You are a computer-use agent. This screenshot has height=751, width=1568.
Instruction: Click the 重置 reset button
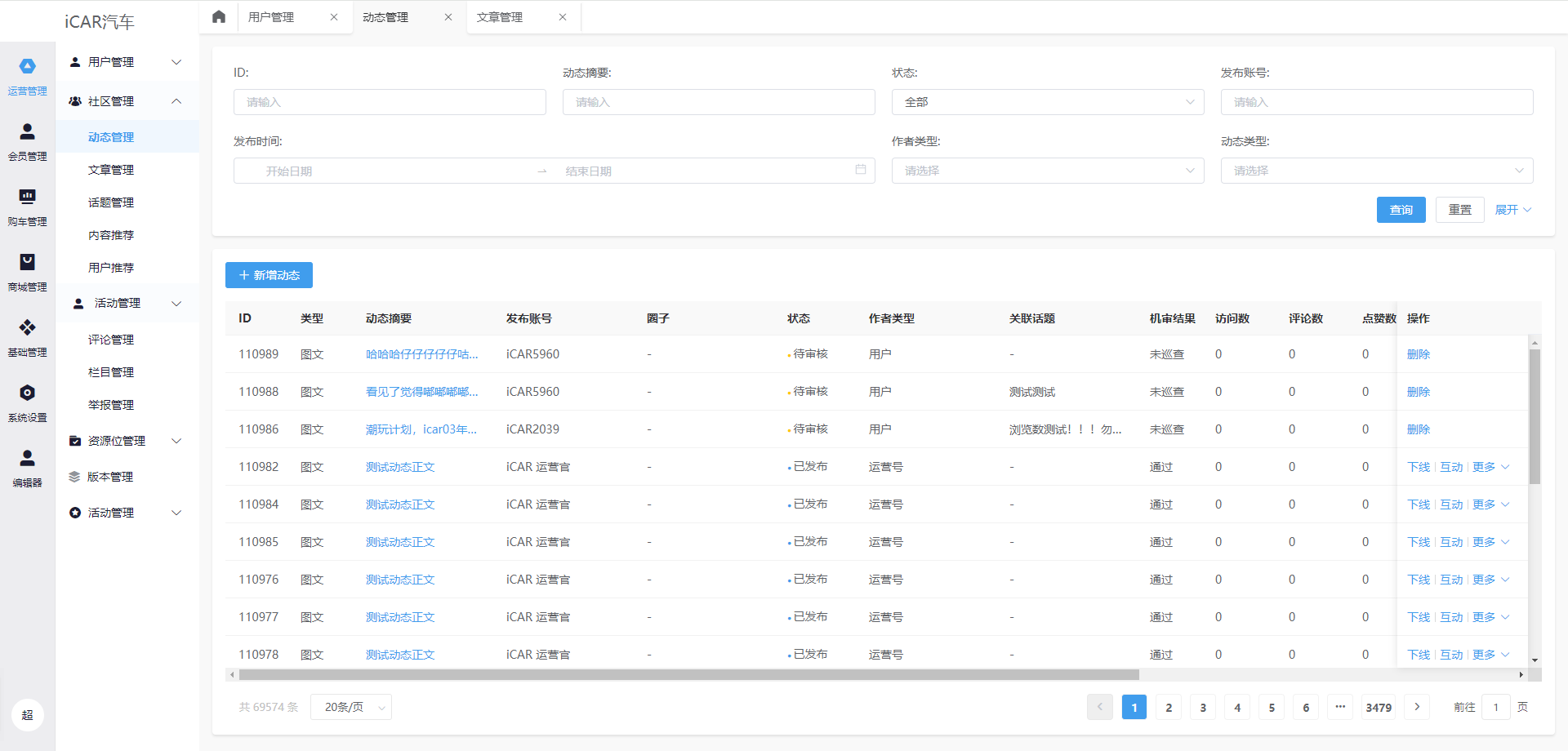coord(1460,210)
